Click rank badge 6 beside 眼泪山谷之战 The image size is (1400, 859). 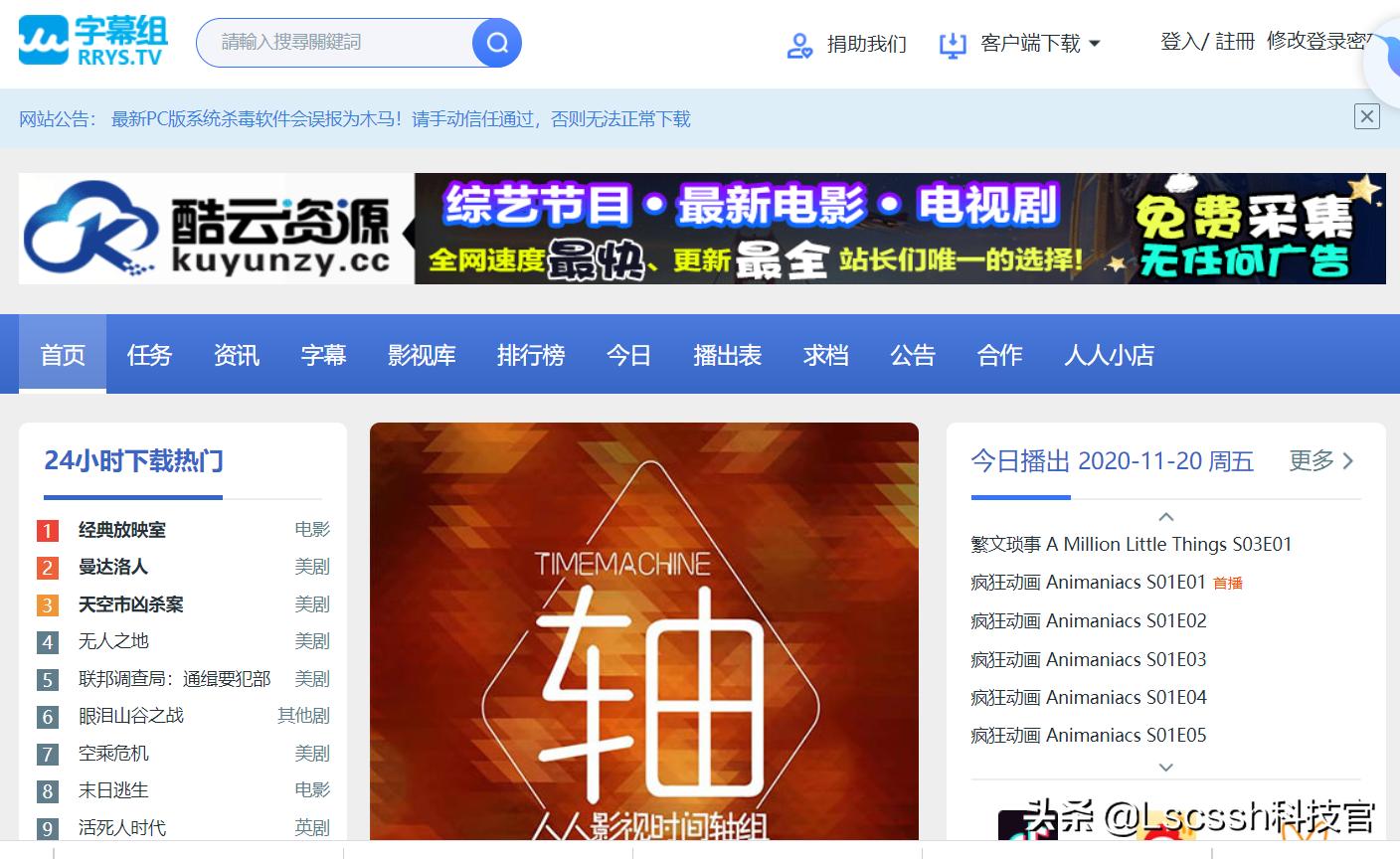tap(47, 717)
